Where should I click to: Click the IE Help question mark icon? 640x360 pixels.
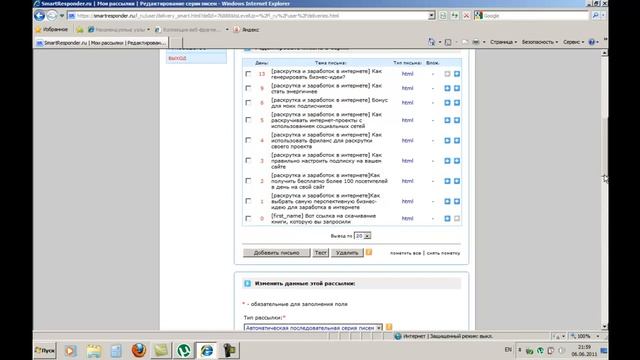tap(592, 42)
